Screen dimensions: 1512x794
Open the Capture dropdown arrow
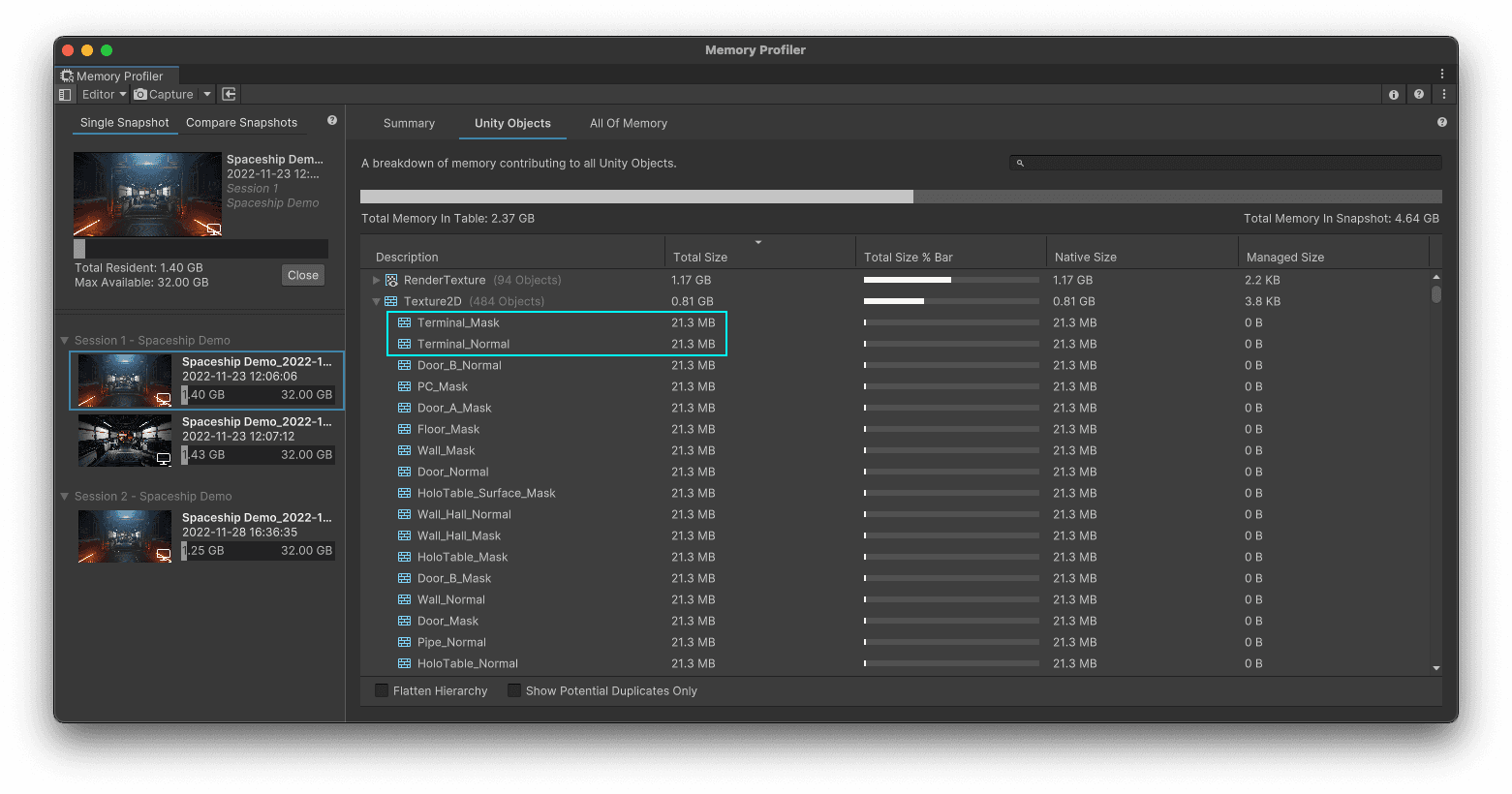click(x=207, y=95)
